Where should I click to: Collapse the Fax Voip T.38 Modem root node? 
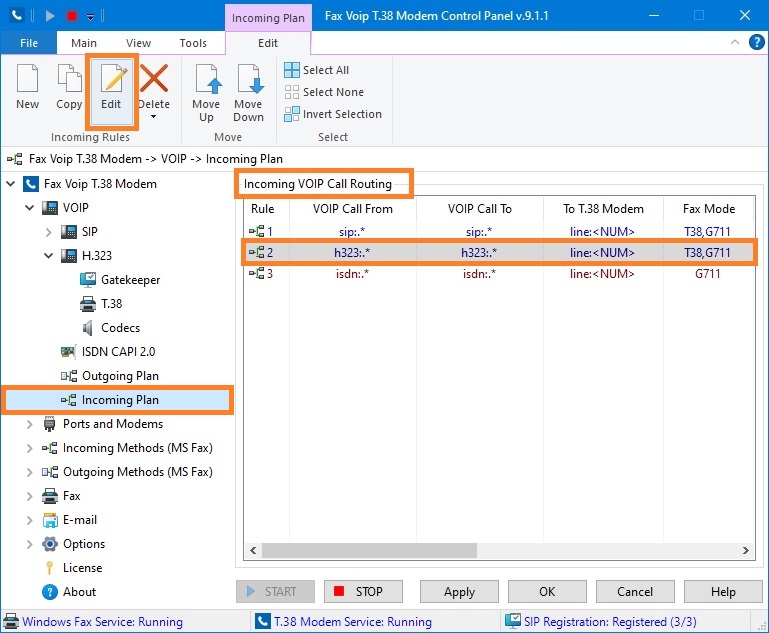[x=10, y=184]
